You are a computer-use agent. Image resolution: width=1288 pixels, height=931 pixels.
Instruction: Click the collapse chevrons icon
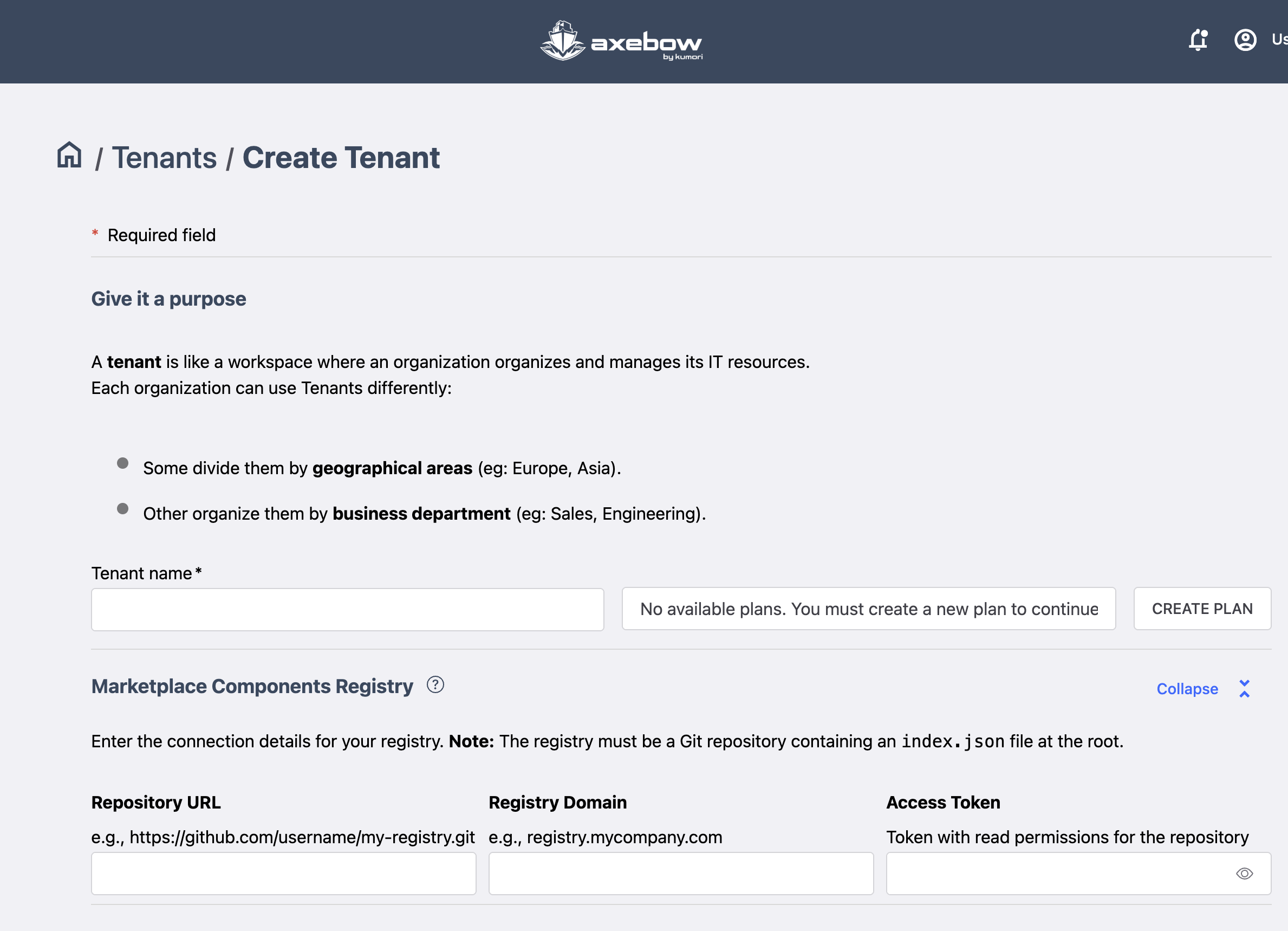point(1244,688)
